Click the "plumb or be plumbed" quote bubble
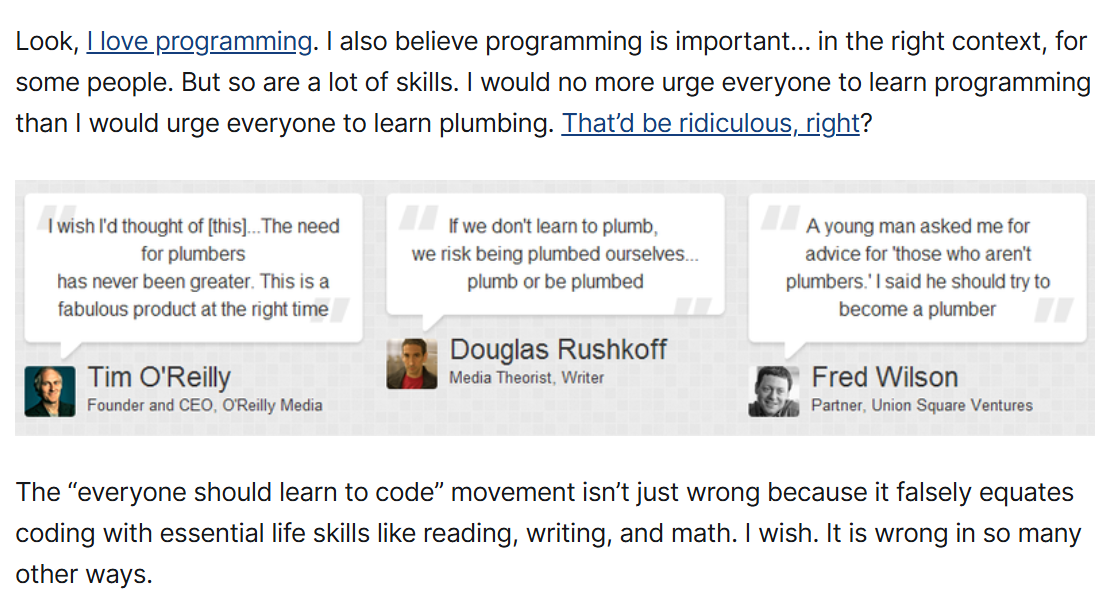 (555, 254)
